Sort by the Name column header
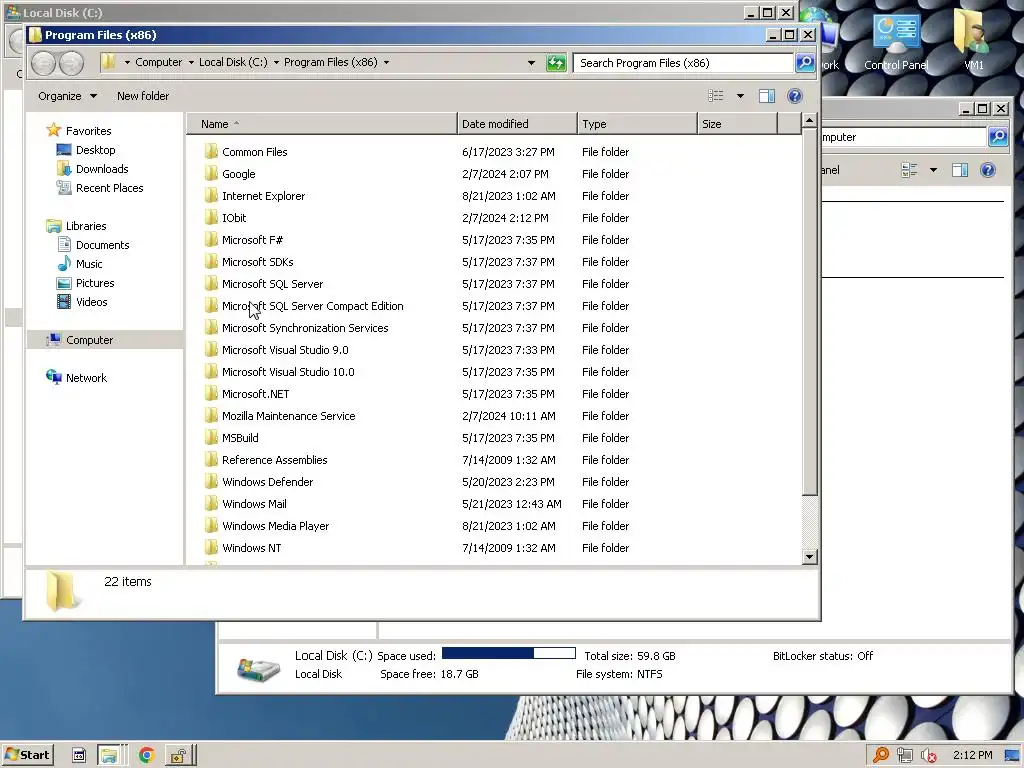Viewport: 1024px width, 768px height. pyautogui.click(x=322, y=123)
